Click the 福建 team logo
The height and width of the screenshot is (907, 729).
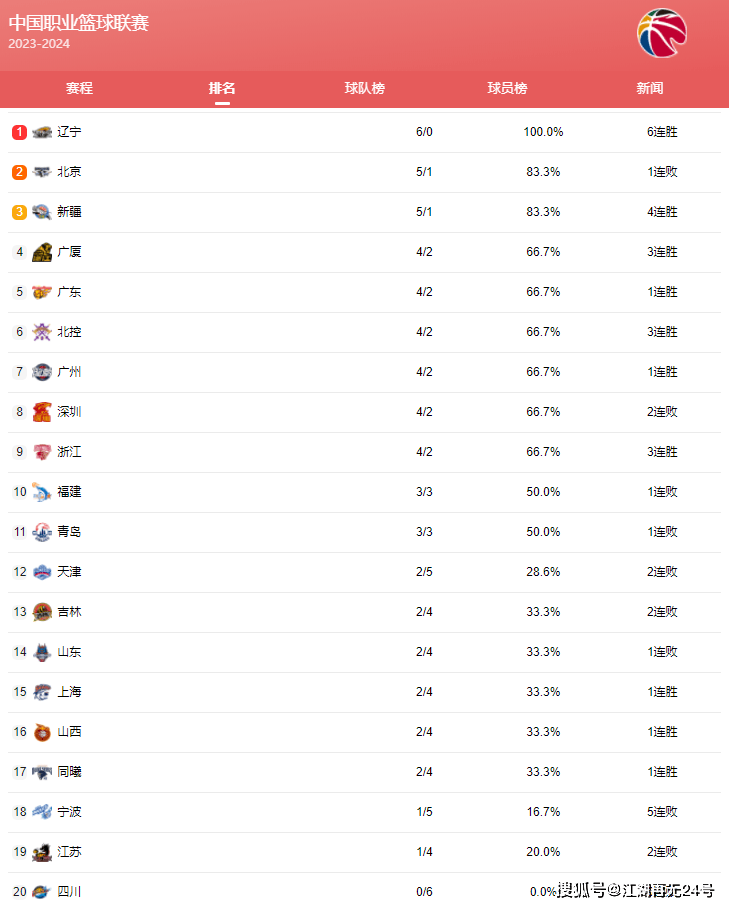tap(42, 492)
